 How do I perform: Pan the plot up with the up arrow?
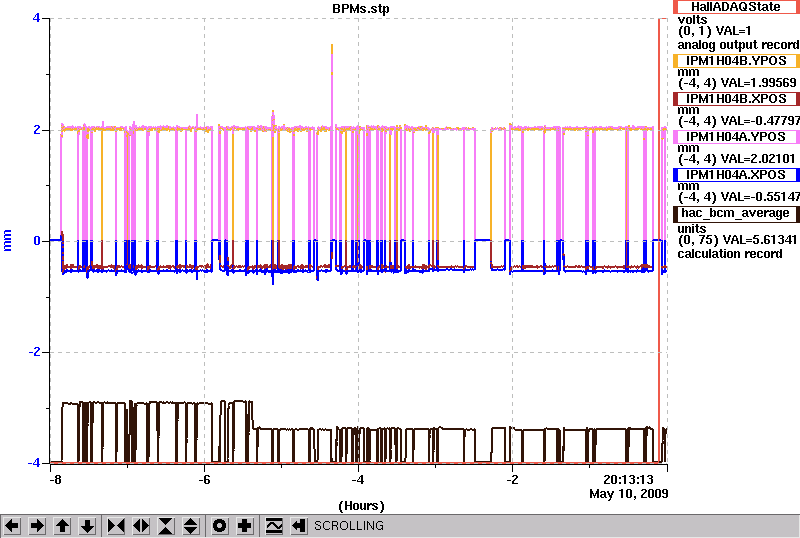coord(62,526)
